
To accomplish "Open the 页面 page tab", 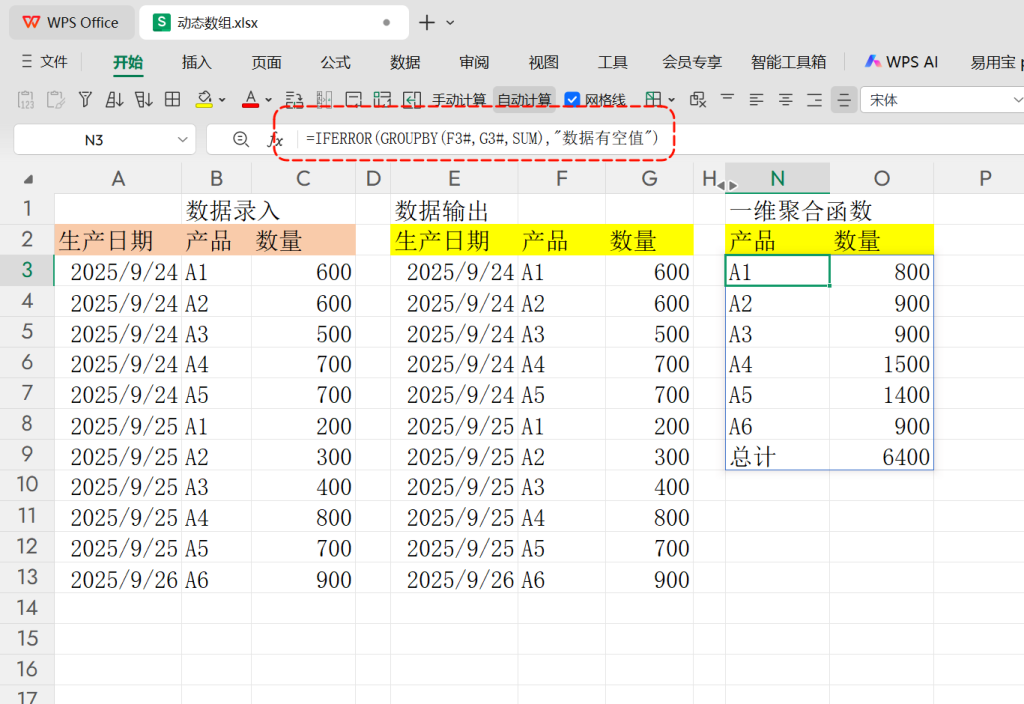I will click(x=266, y=62).
